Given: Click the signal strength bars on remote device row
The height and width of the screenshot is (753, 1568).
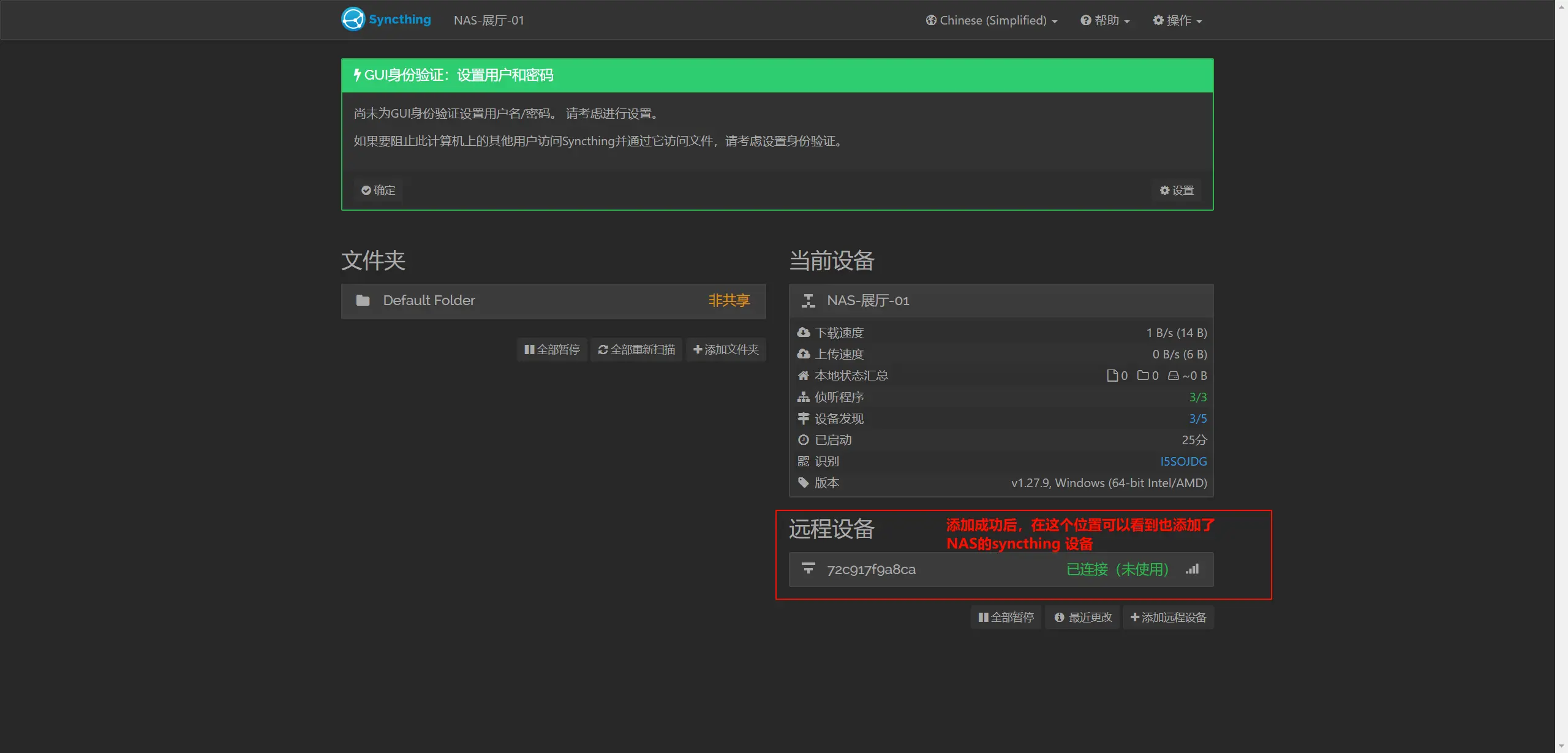Looking at the screenshot, I should click(1193, 569).
